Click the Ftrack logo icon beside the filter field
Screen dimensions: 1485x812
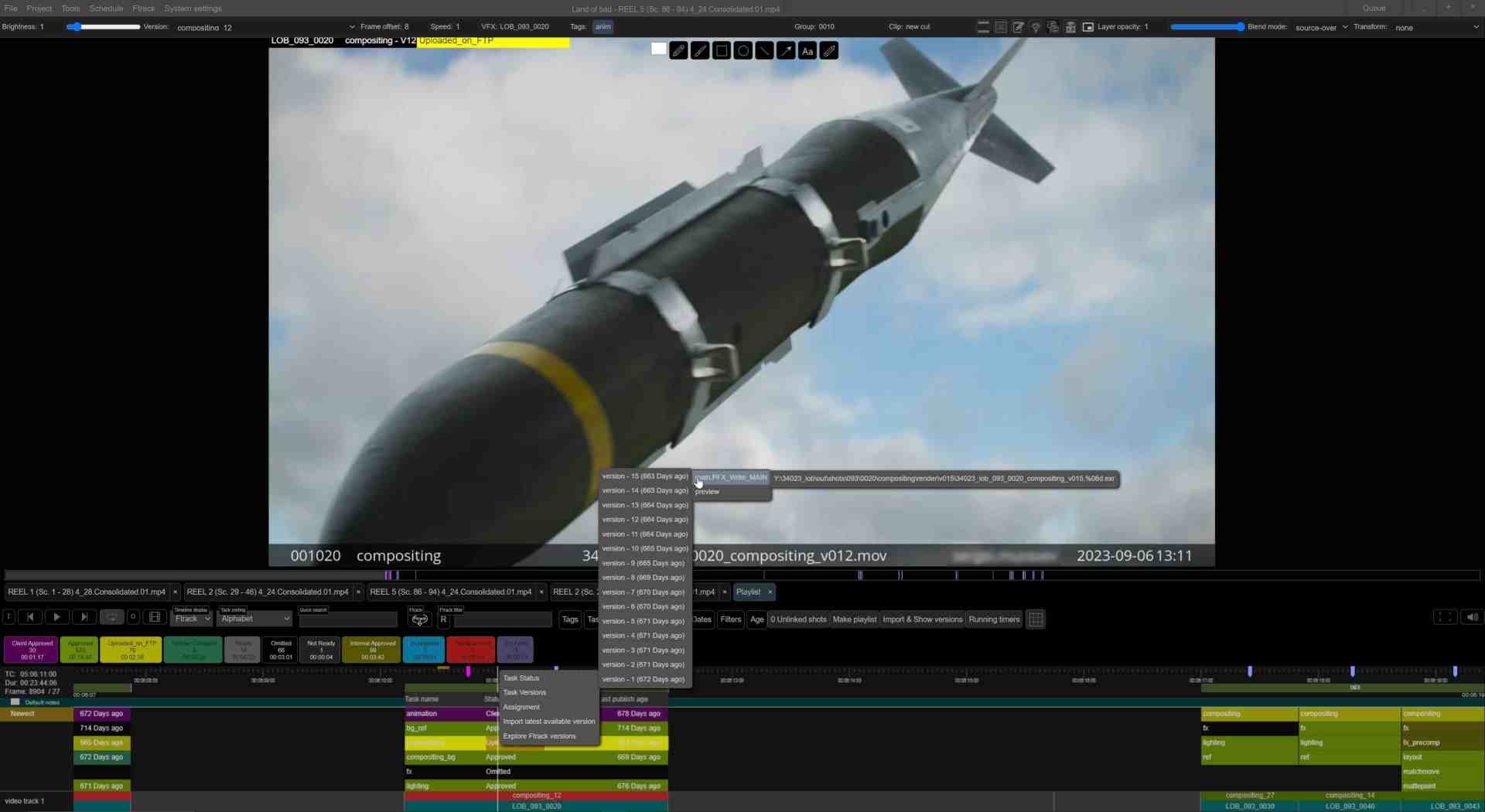click(420, 620)
